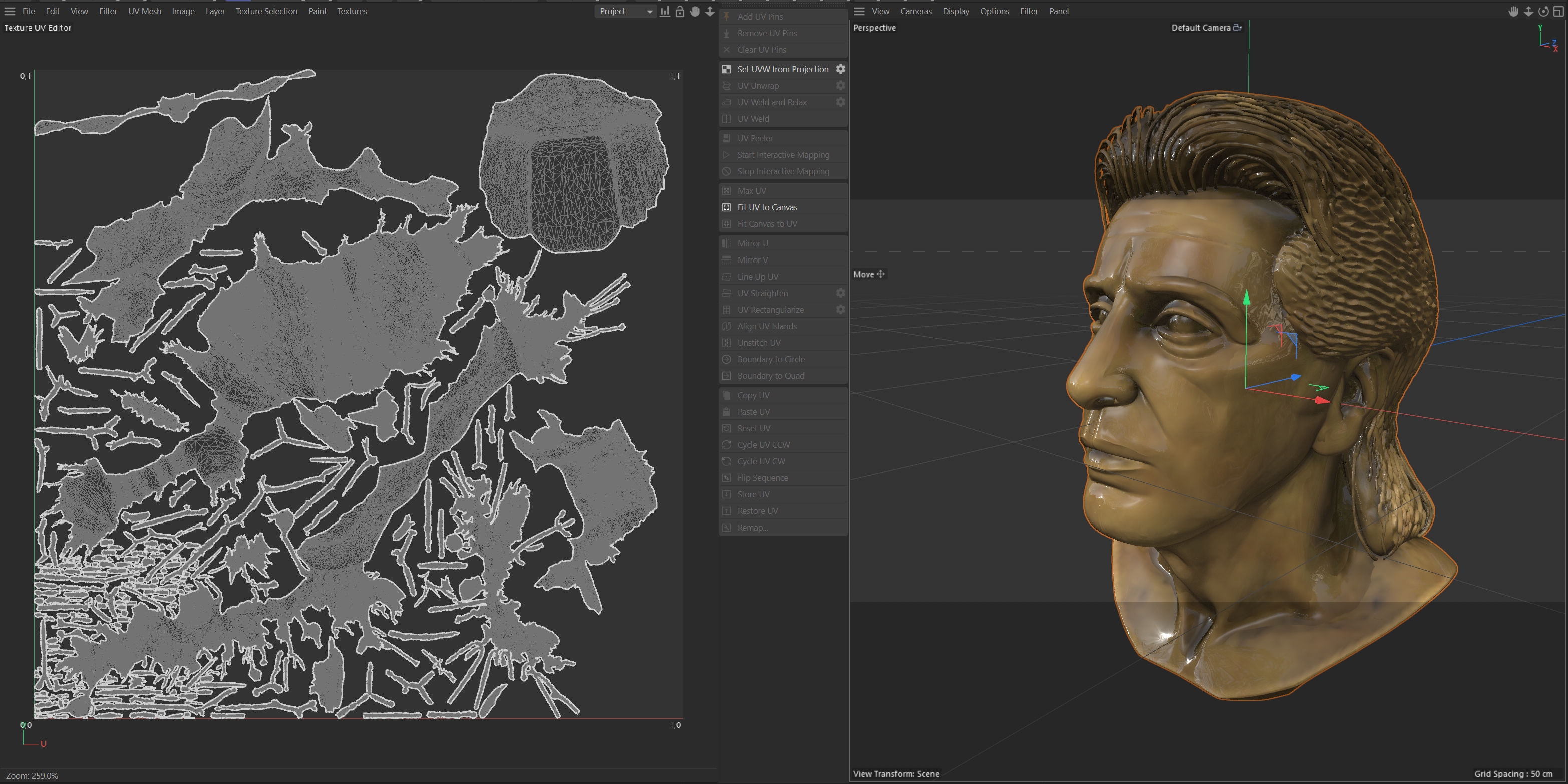Click the viewport dolly zoom arrow icon
The image size is (1568, 784).
point(1528,11)
